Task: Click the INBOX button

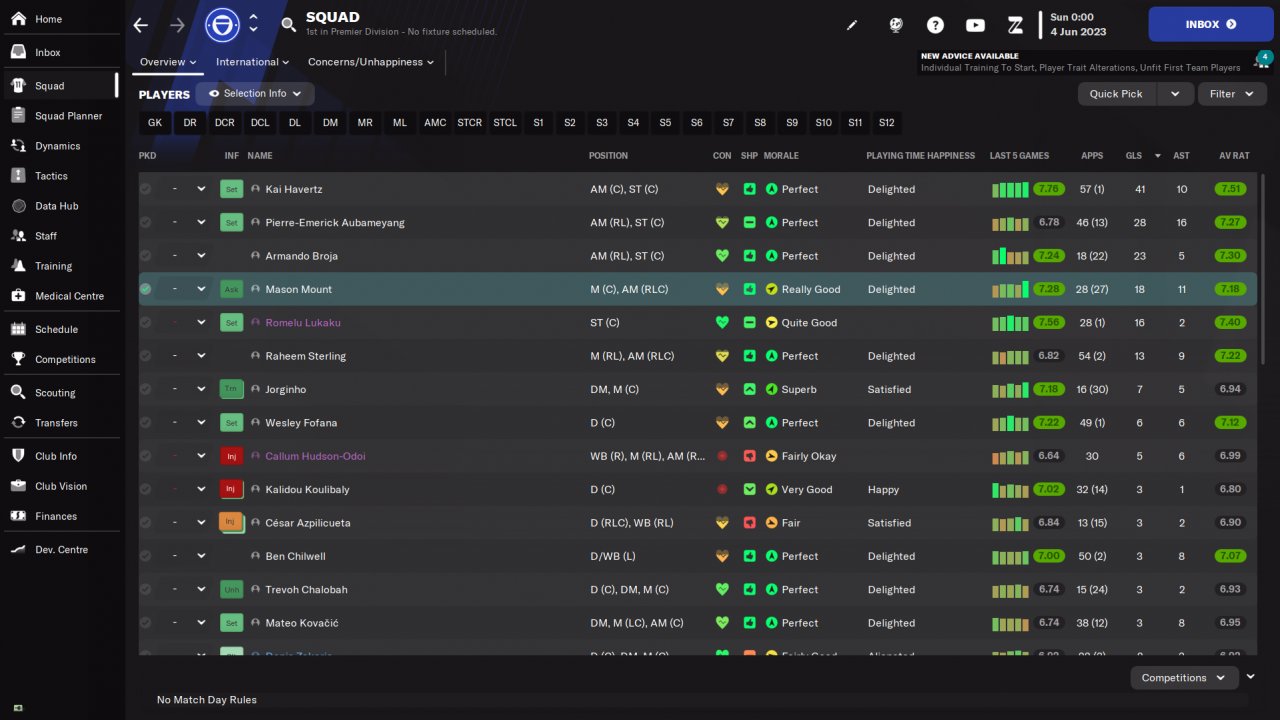Action: (1211, 24)
